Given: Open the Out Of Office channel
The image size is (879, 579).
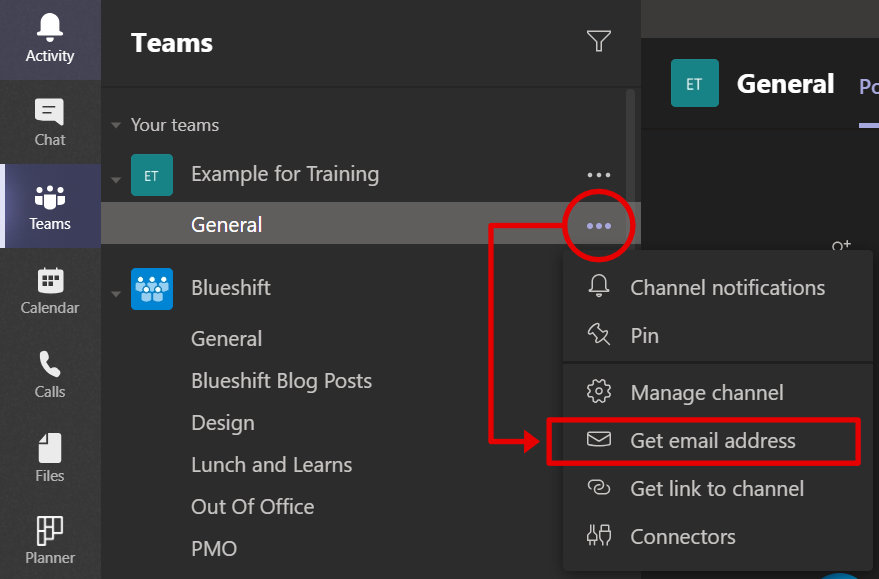Looking at the screenshot, I should [252, 507].
